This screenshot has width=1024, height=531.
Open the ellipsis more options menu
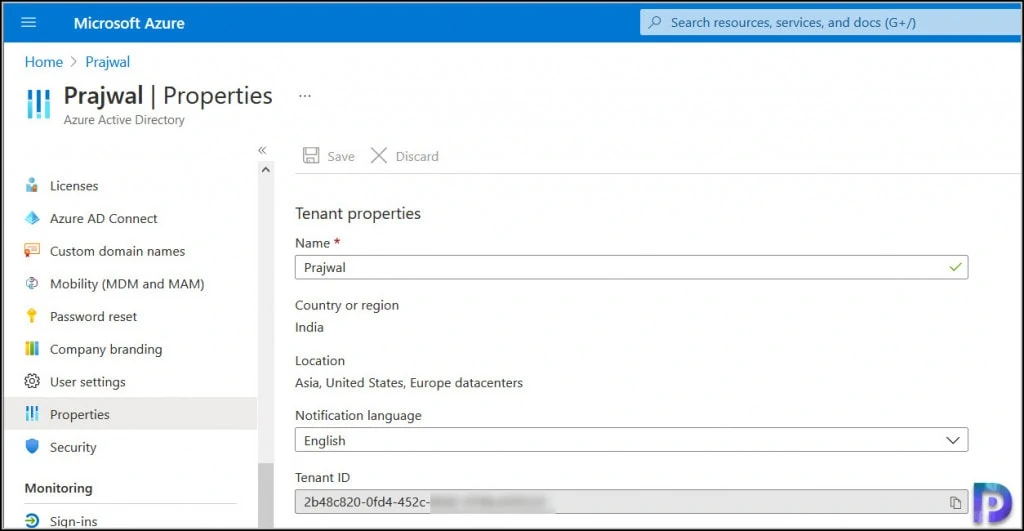coord(305,96)
